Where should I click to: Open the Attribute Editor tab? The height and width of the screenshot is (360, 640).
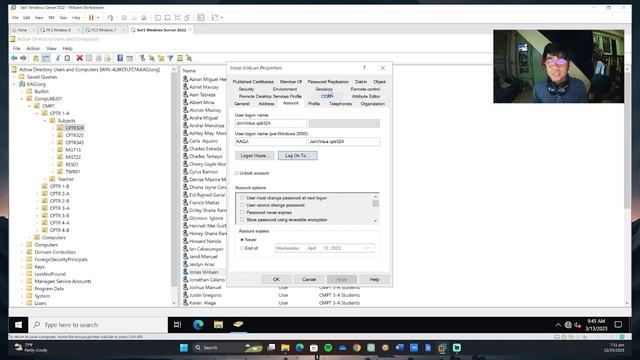pyautogui.click(x=366, y=96)
